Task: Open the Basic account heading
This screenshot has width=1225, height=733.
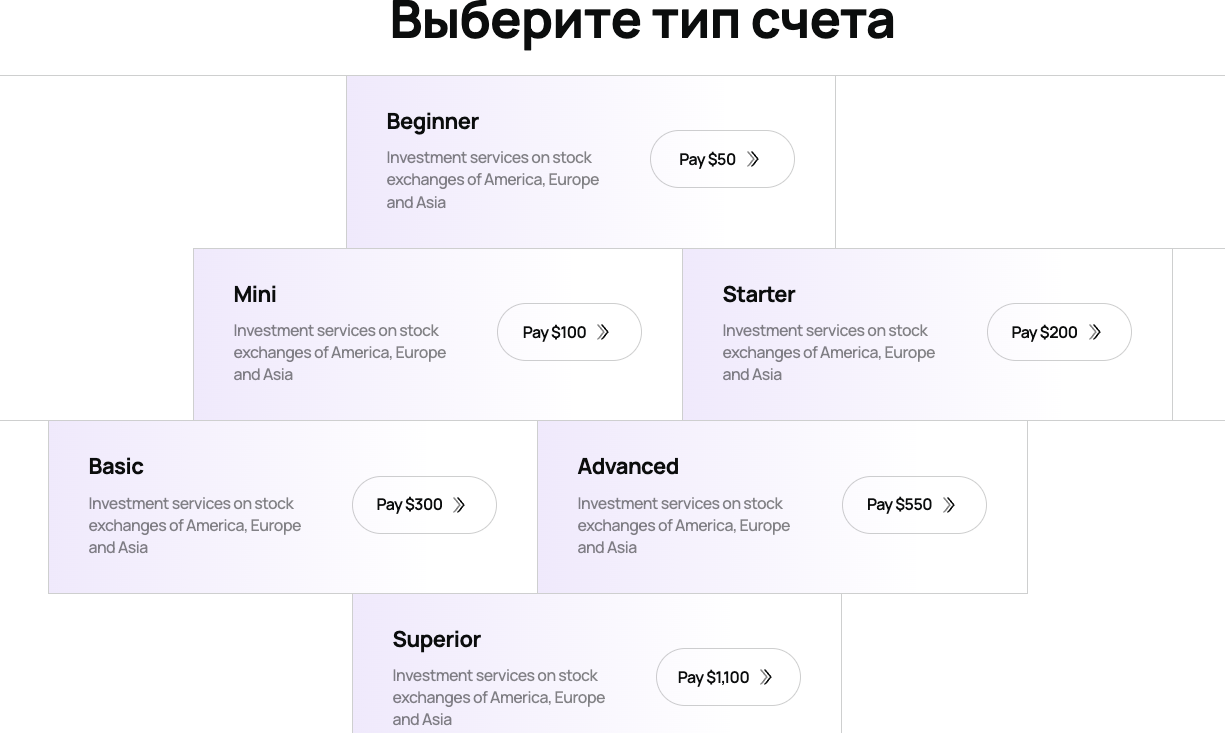Action: 116,466
